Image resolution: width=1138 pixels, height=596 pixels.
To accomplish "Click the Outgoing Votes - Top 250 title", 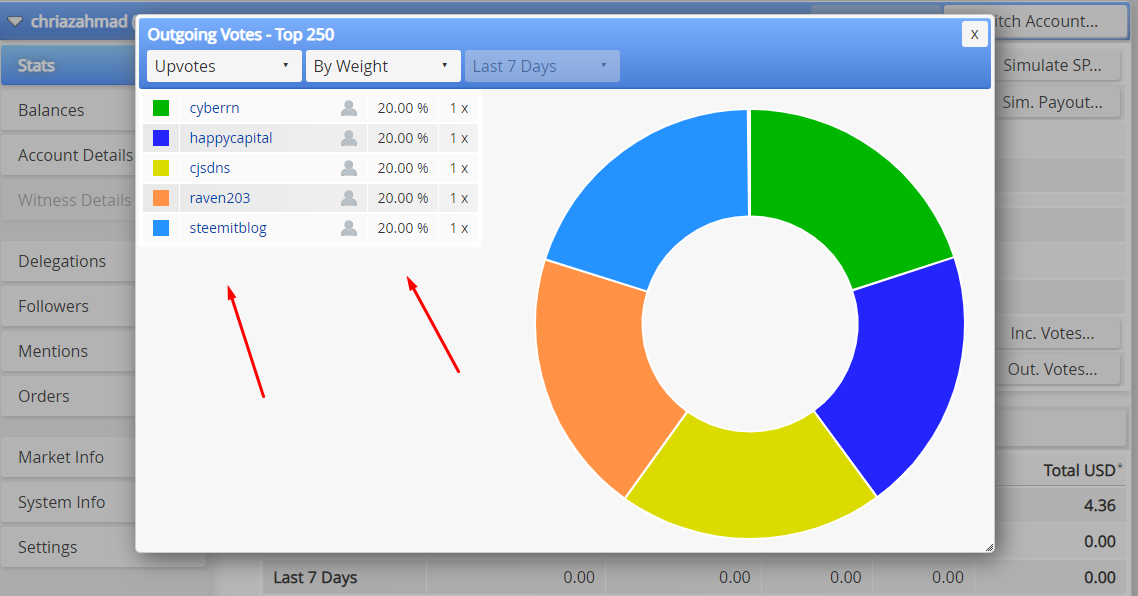I will click(x=241, y=35).
